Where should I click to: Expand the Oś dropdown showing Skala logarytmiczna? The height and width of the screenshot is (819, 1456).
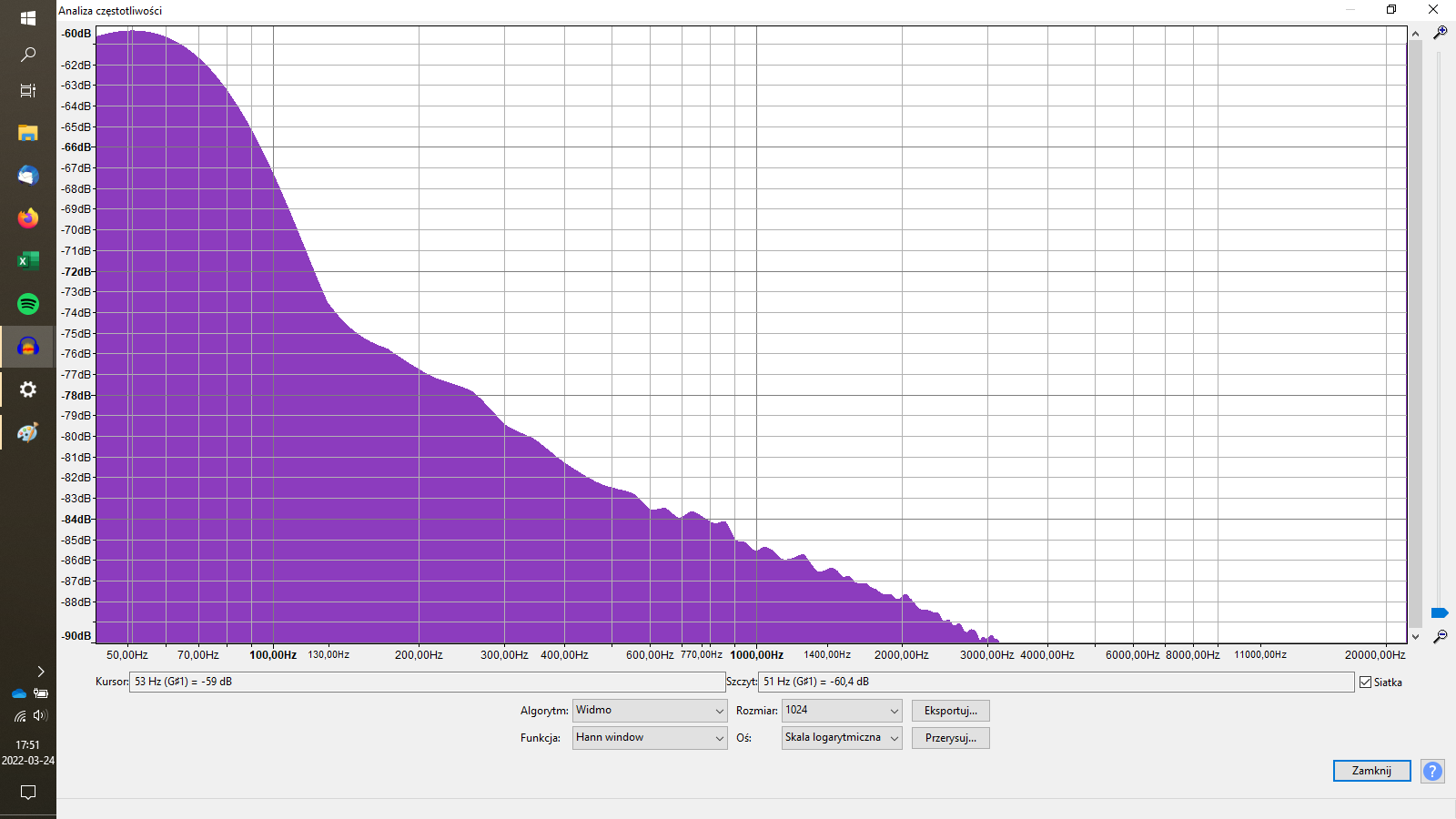click(x=841, y=738)
